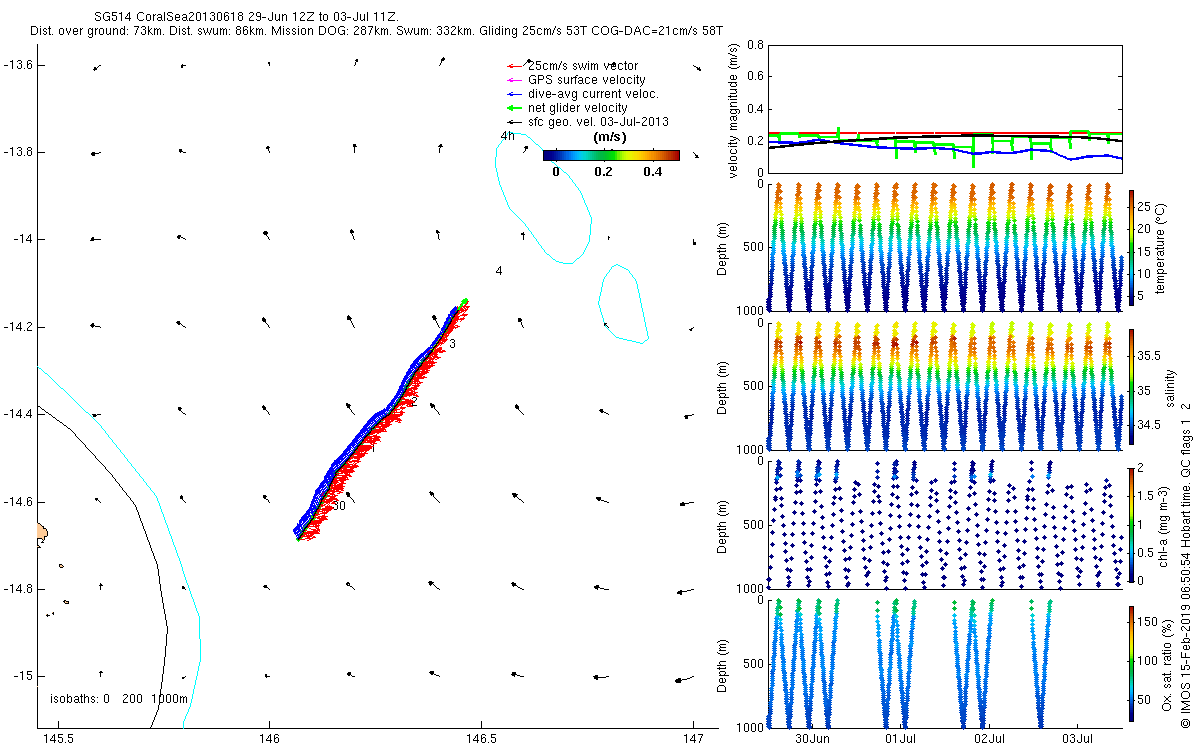Click the 30Jun tick label on the time axis

pyautogui.click(x=812, y=739)
